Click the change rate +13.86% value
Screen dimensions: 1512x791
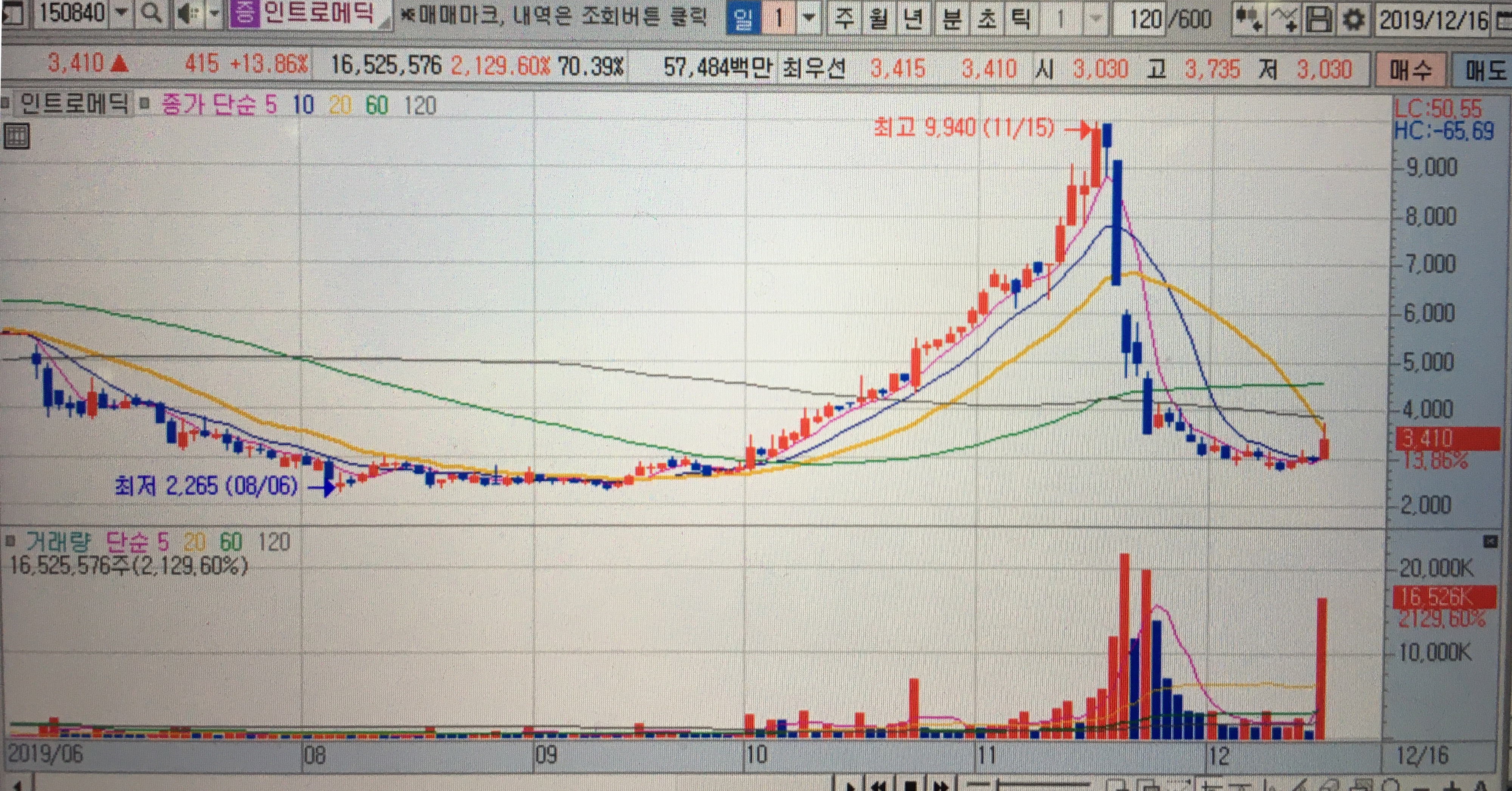269,64
